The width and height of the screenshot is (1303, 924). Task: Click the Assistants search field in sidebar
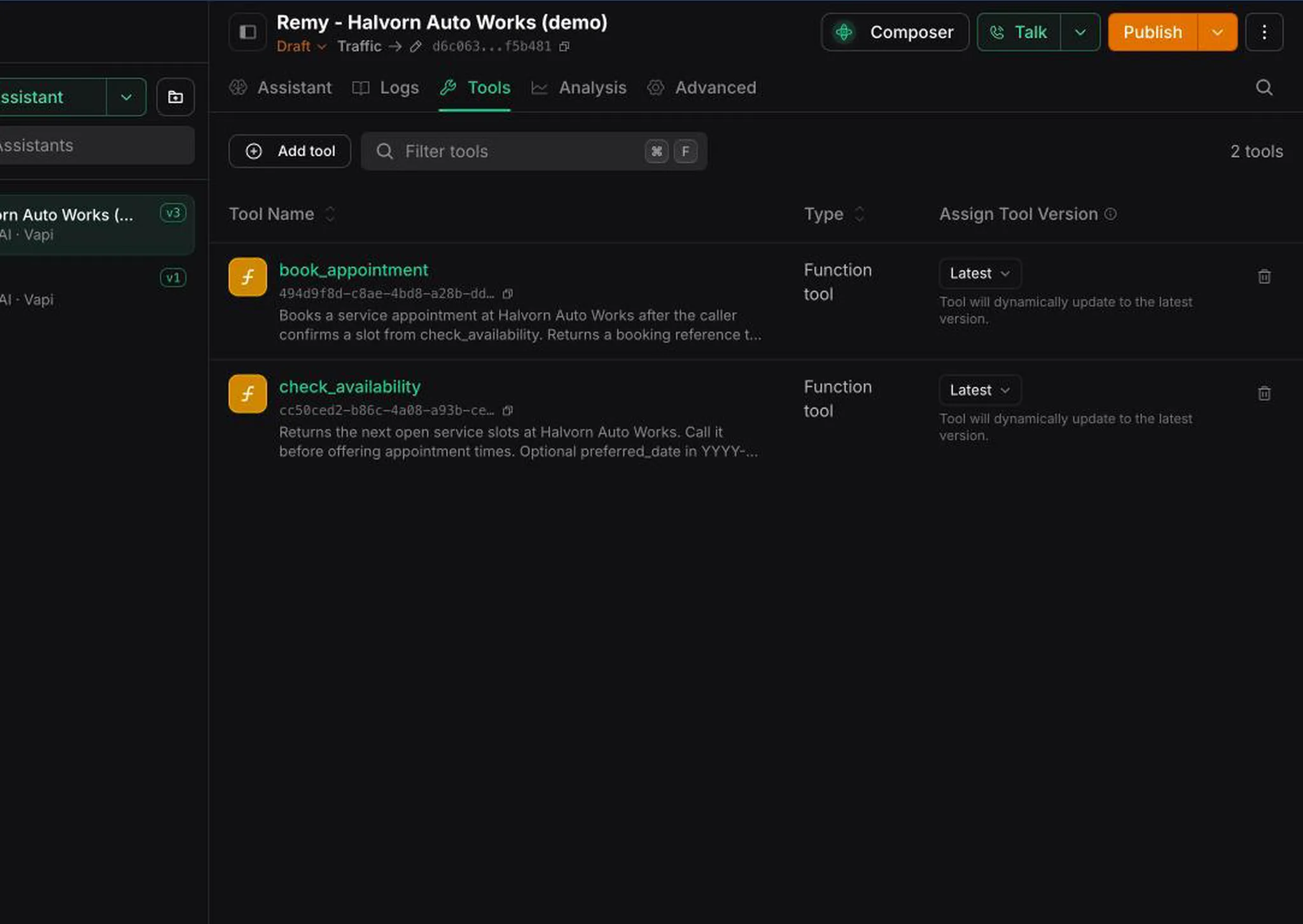[95, 145]
